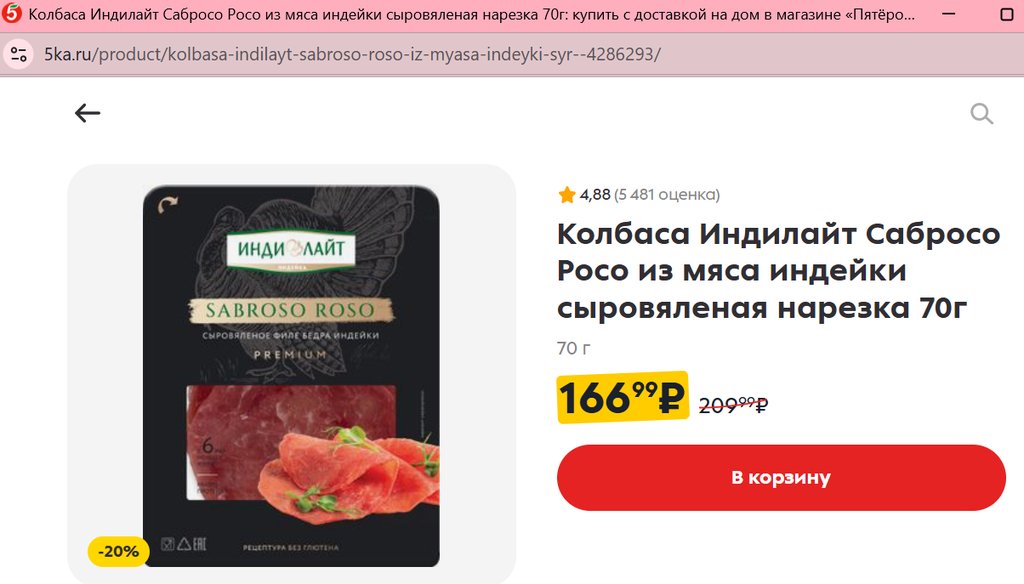Viewport: 1024px width, 584px height.
Task: Click the crossed-out 209.99 ₽ old price
Action: click(733, 406)
